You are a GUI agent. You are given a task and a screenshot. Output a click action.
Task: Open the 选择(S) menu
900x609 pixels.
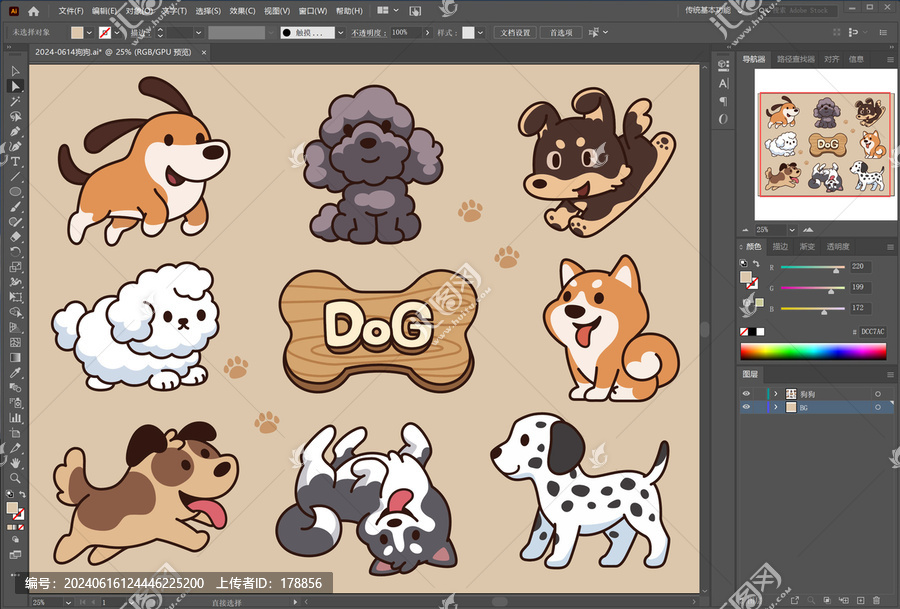click(x=208, y=11)
